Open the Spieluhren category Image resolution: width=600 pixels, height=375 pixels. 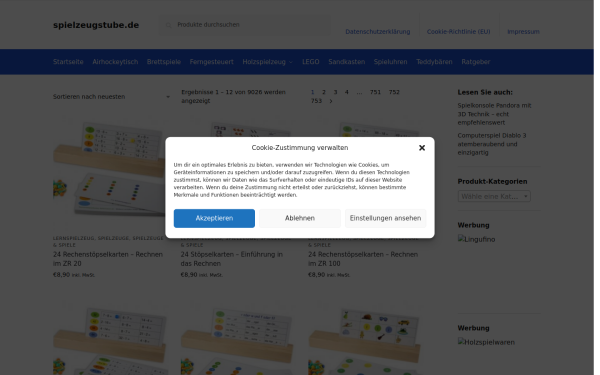click(x=390, y=62)
